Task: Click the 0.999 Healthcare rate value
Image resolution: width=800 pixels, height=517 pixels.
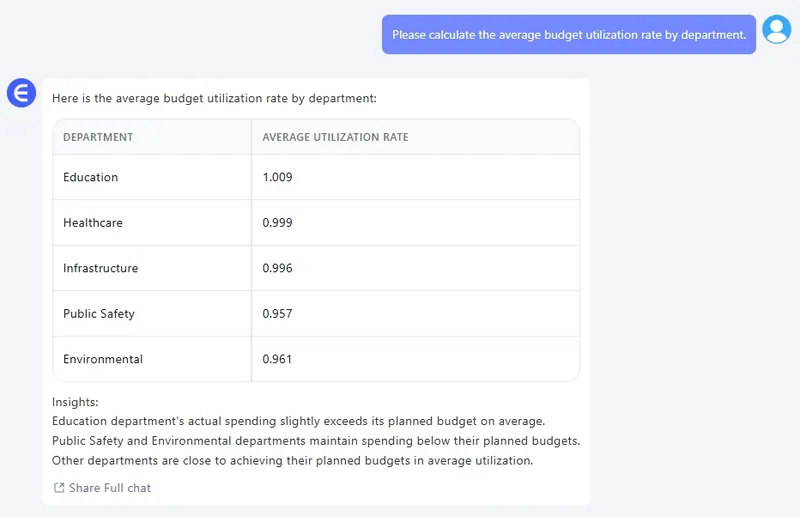Action: point(277,223)
